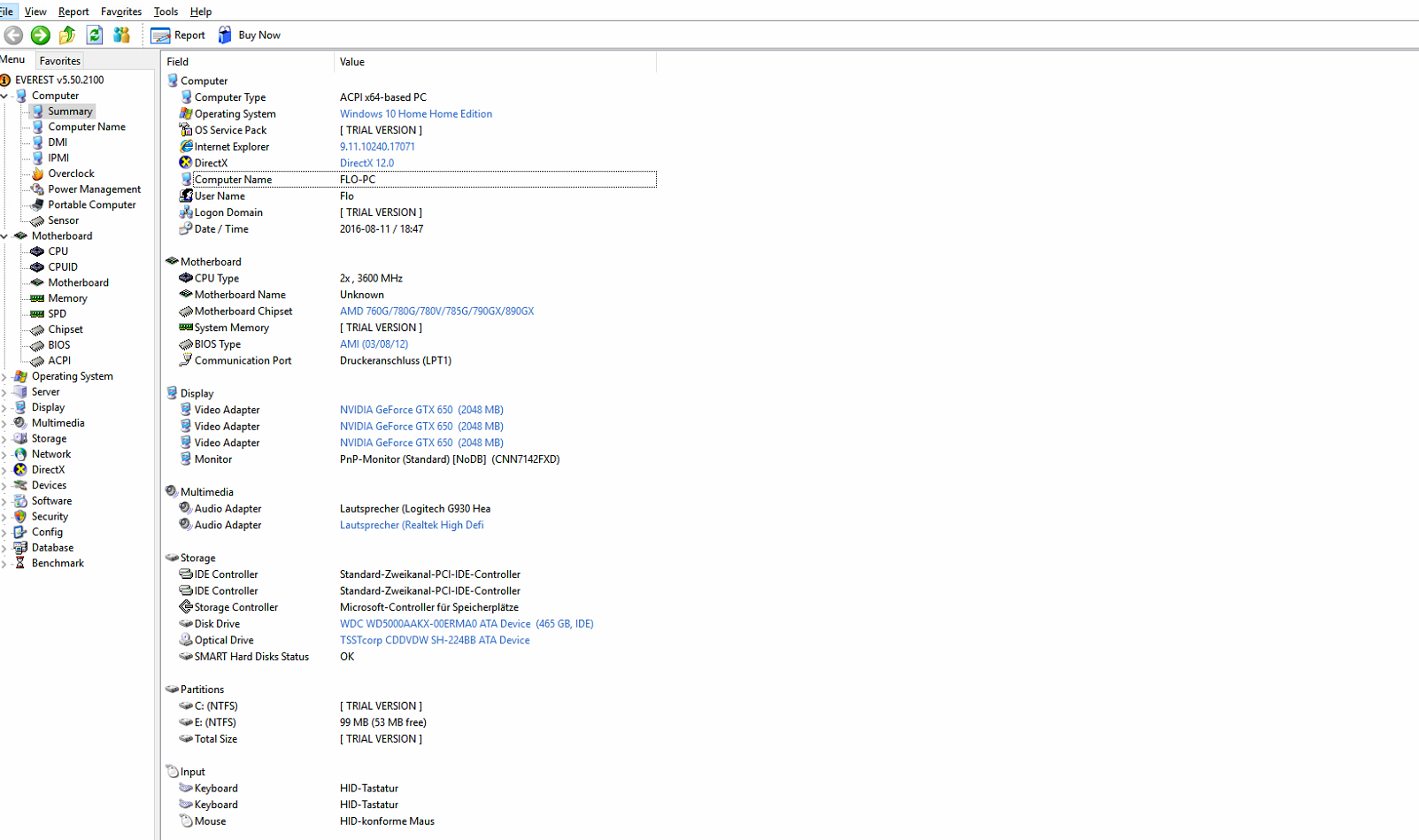1419x840 pixels.
Task: Open the AMI (03/08/12) BIOS link
Action: pos(374,344)
